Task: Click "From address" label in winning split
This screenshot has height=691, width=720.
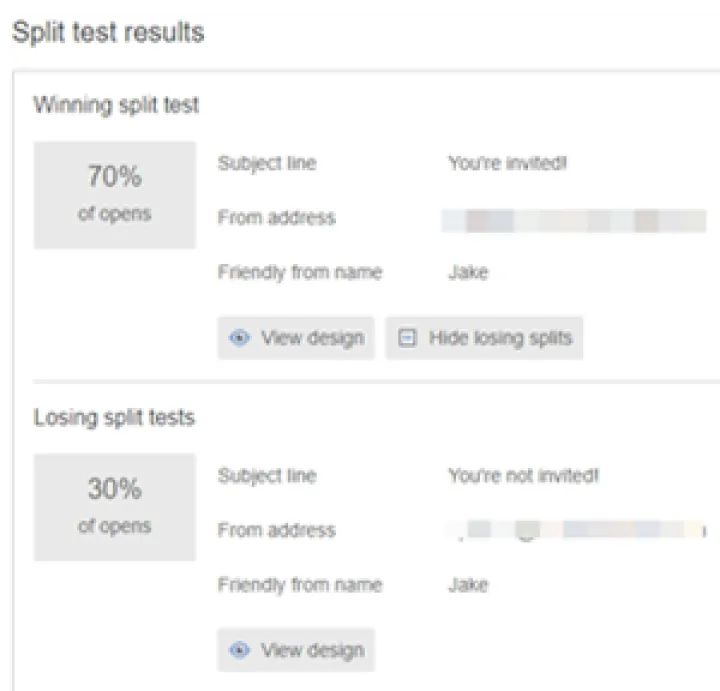Action: click(x=277, y=218)
